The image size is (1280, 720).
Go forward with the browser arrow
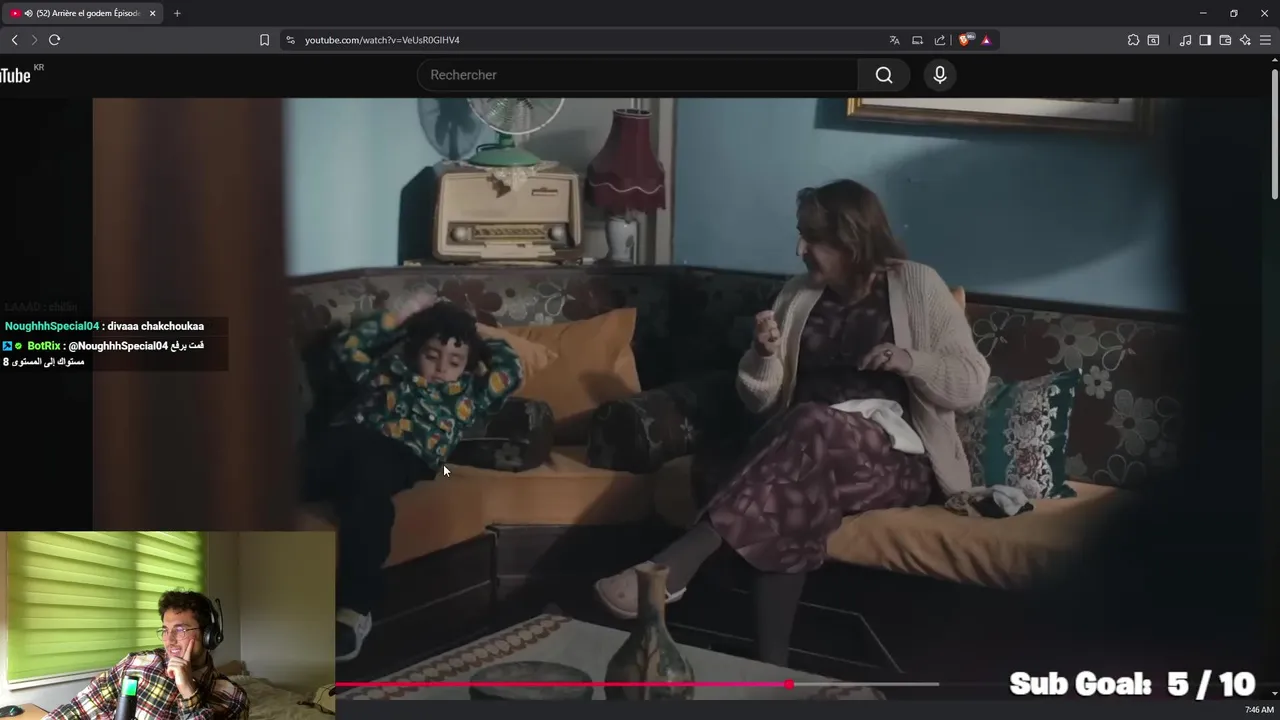[x=34, y=40]
